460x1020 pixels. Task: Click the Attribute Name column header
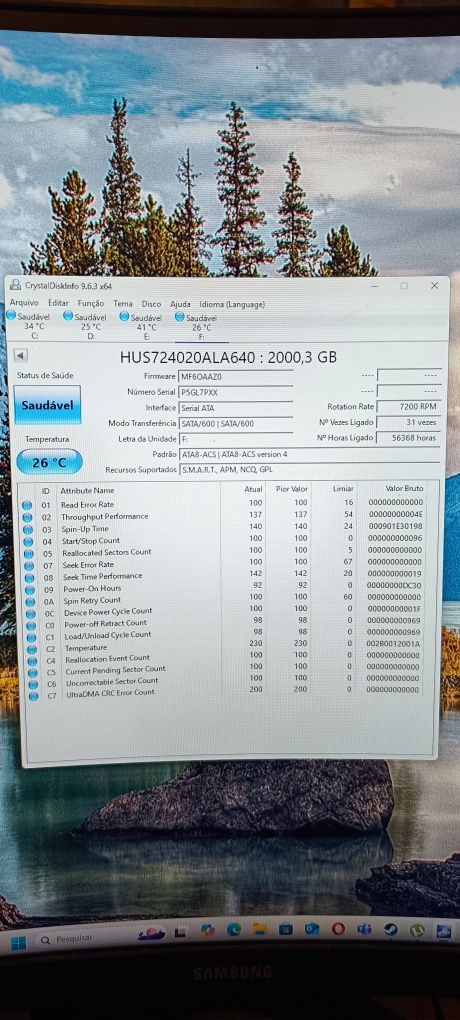click(x=87, y=490)
